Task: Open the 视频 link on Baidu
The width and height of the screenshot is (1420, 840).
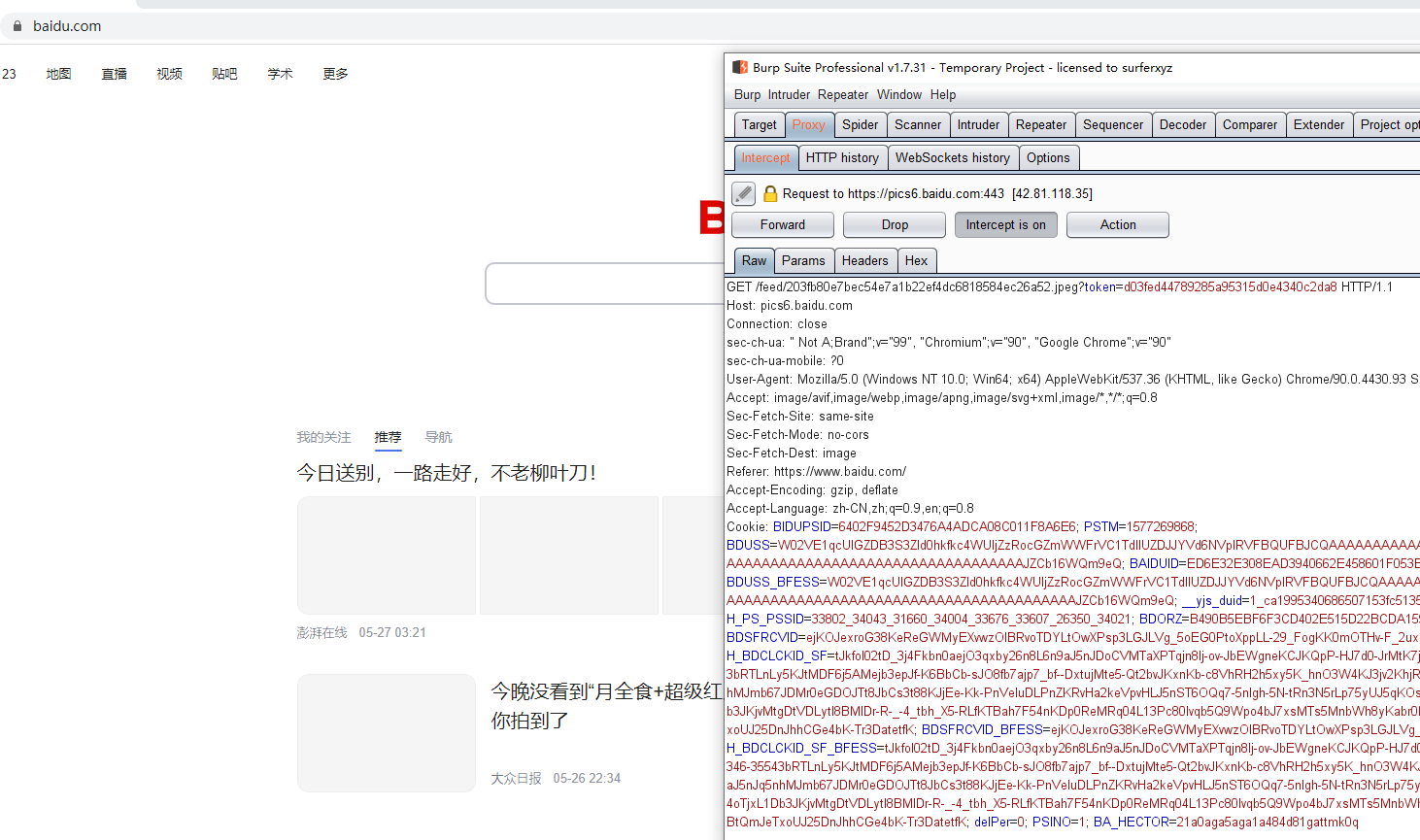Action: click(169, 74)
